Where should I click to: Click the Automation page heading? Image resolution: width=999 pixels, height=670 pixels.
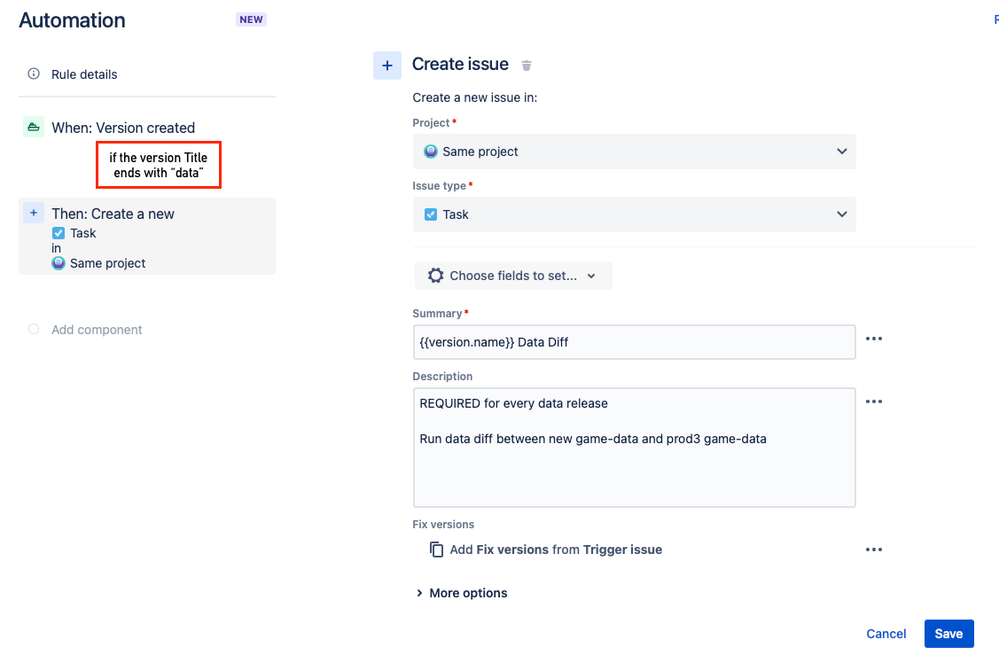[72, 20]
